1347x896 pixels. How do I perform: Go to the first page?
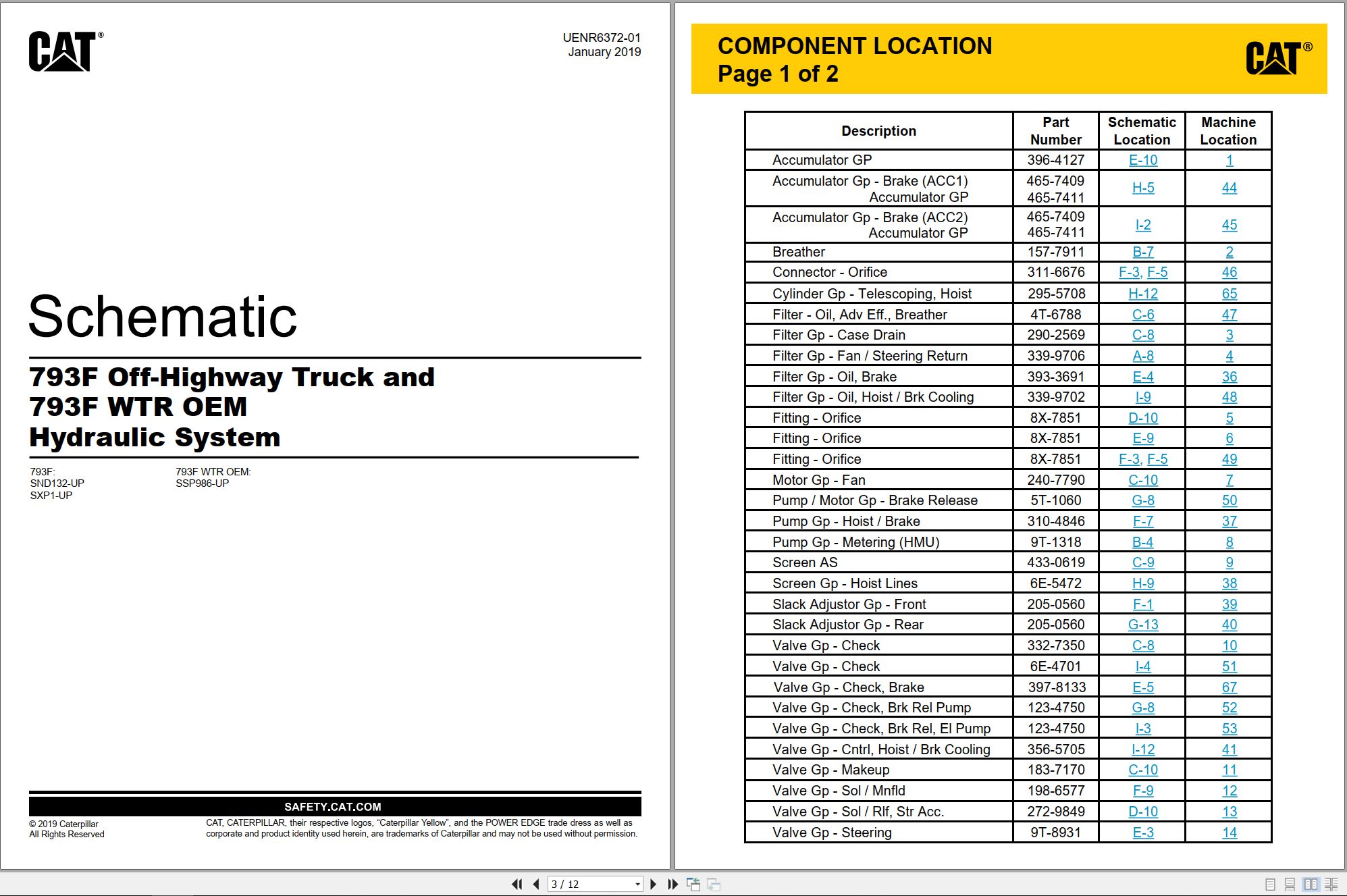click(517, 884)
